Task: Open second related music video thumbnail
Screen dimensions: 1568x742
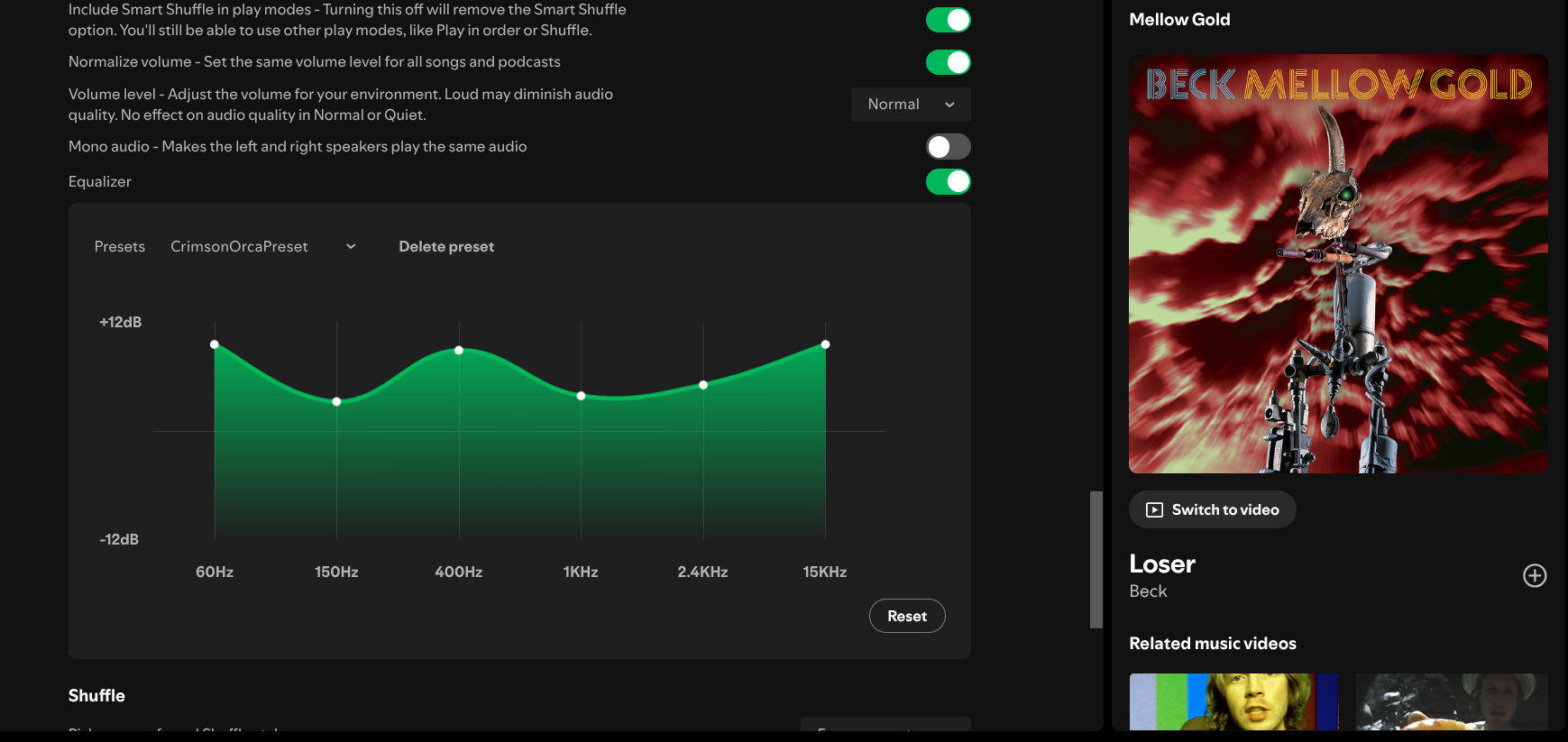Action: 1452,701
